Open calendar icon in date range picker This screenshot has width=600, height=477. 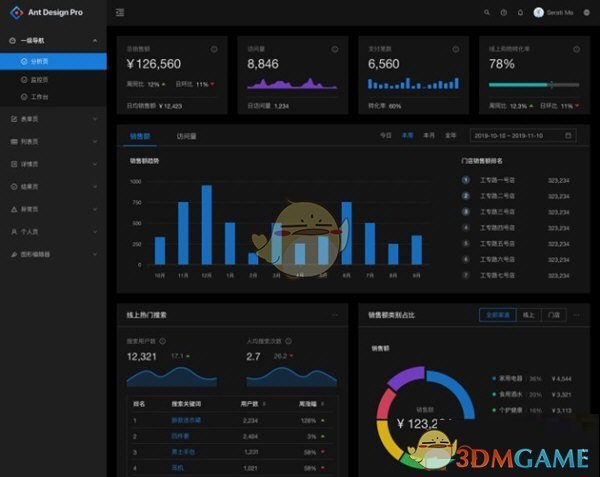pos(569,135)
